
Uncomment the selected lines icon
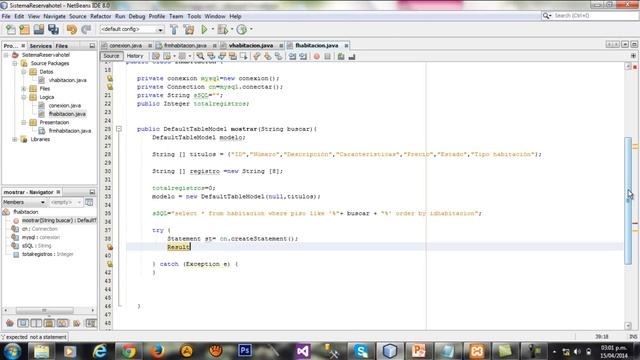(352, 56)
